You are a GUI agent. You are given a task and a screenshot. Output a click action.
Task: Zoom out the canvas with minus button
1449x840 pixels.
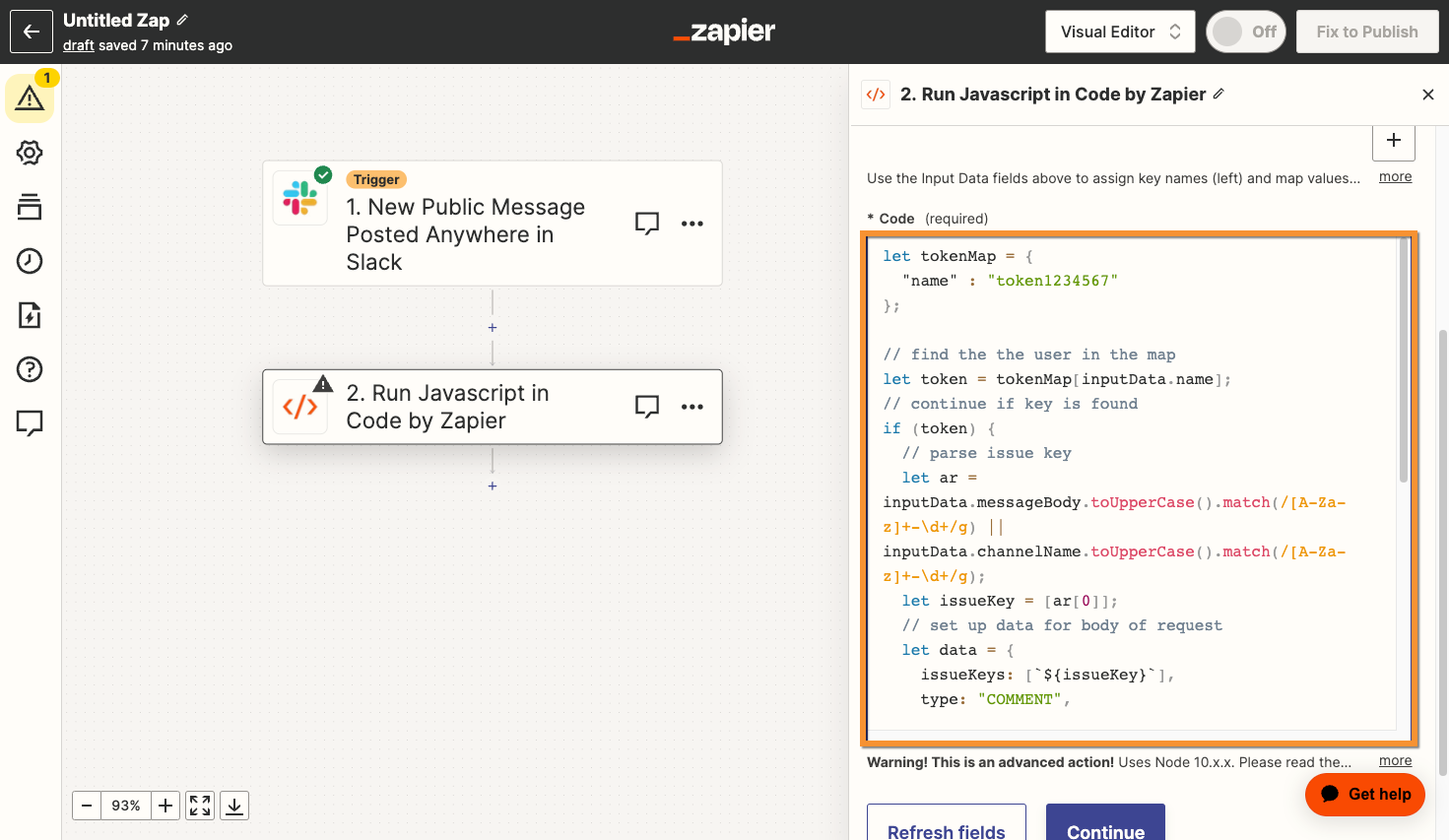pos(87,806)
